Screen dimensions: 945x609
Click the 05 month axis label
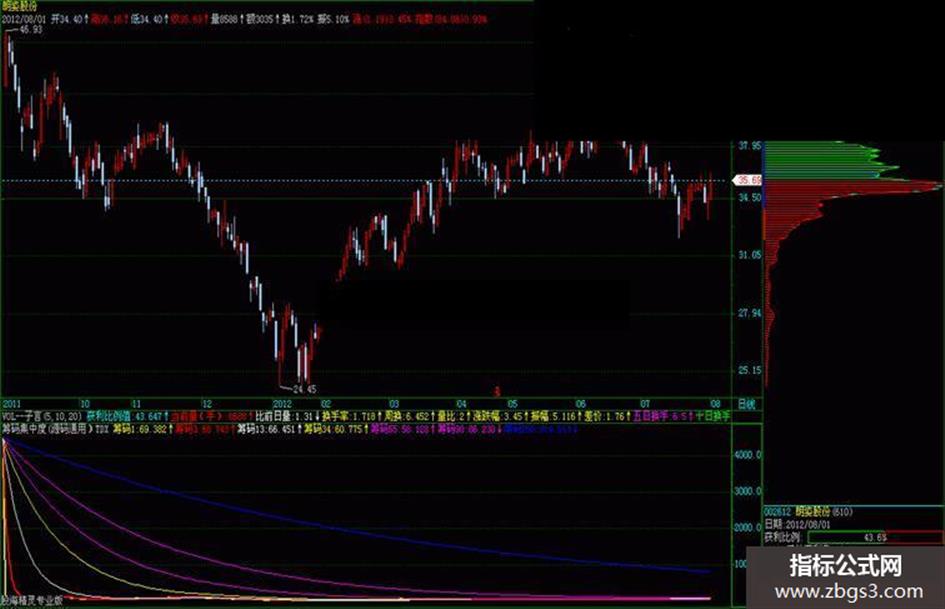[513, 404]
